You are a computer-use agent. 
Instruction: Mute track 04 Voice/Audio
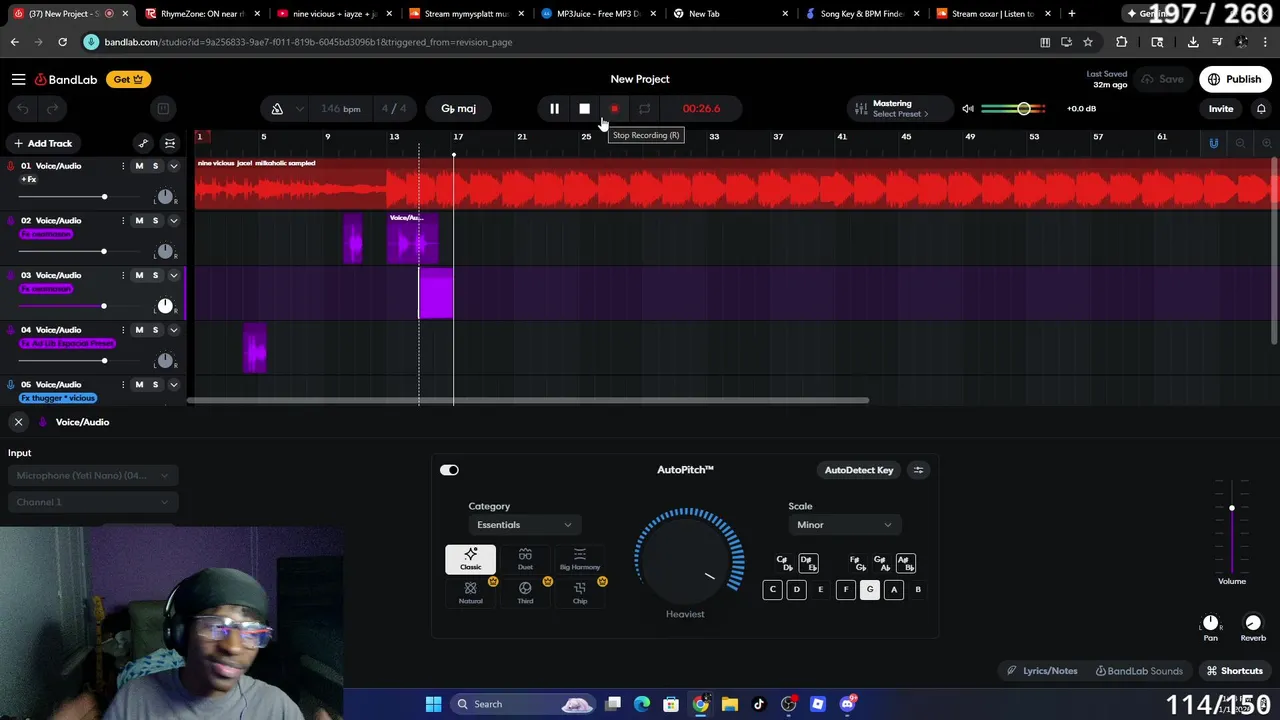tap(139, 330)
